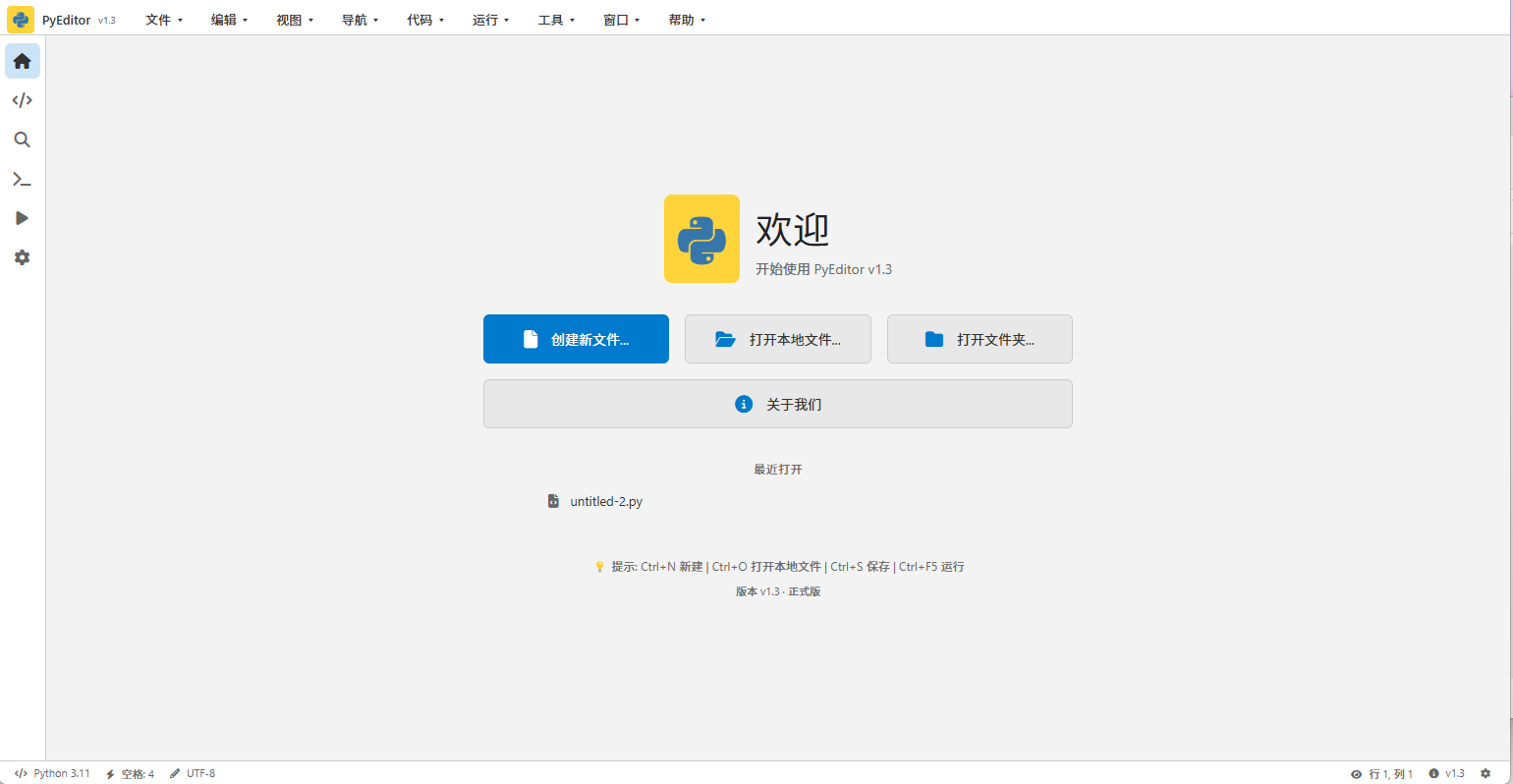
Task: Click Python 3.11 in status bar
Action: [x=62, y=773]
